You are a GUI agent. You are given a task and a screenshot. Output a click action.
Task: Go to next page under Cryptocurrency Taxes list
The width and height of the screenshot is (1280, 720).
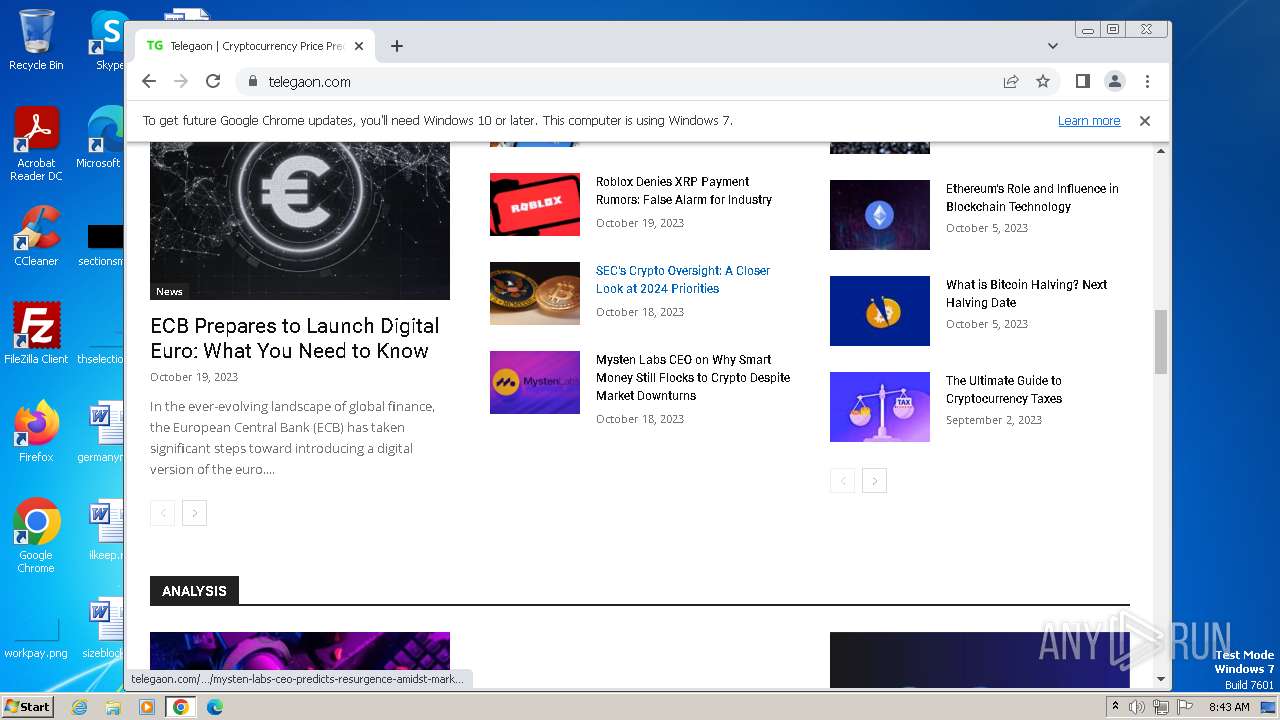tap(875, 481)
